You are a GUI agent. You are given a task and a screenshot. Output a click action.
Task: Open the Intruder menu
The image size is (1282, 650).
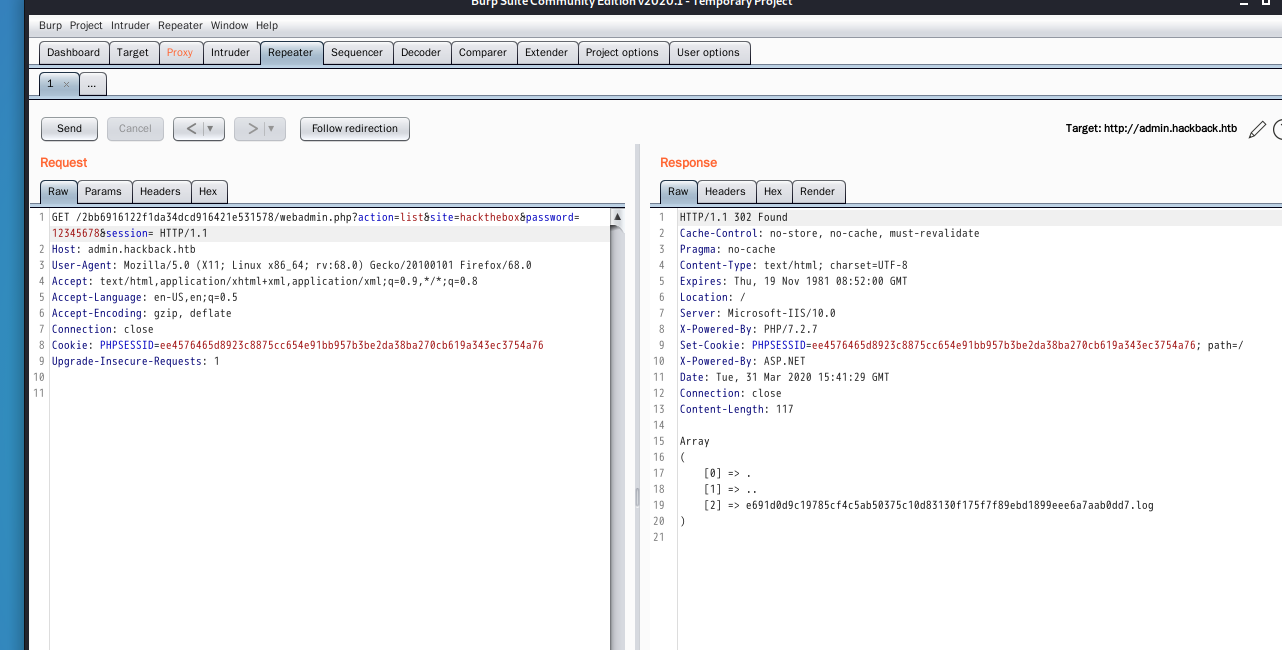click(x=130, y=25)
